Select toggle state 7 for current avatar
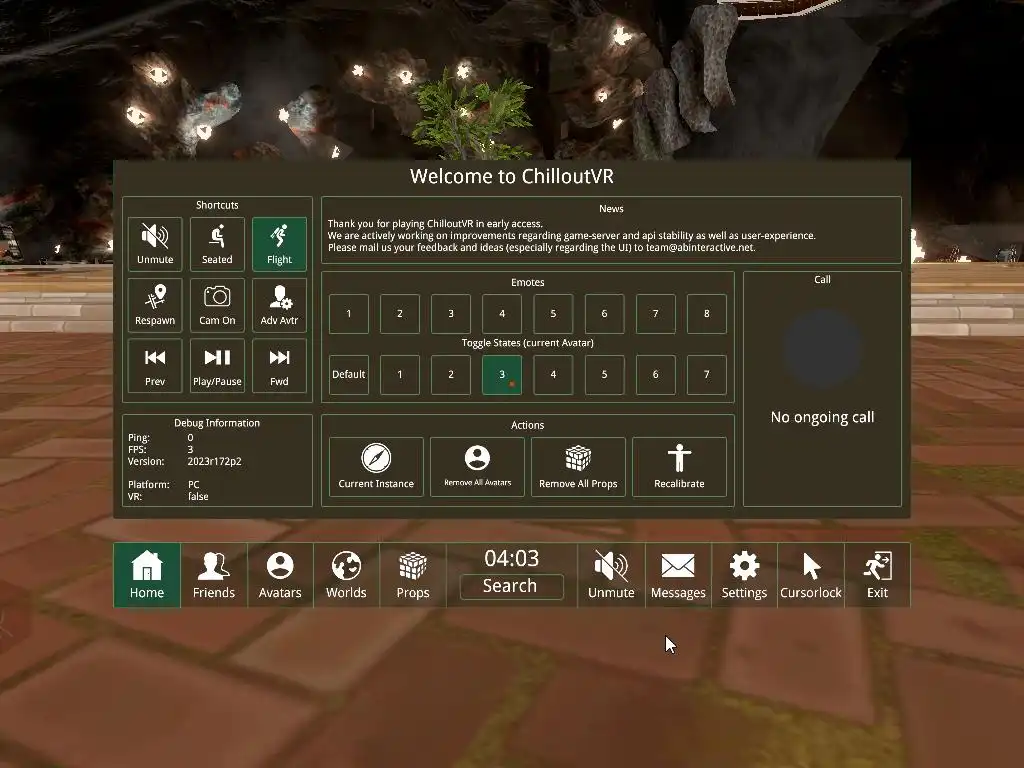This screenshot has height=768, width=1024. coord(707,375)
